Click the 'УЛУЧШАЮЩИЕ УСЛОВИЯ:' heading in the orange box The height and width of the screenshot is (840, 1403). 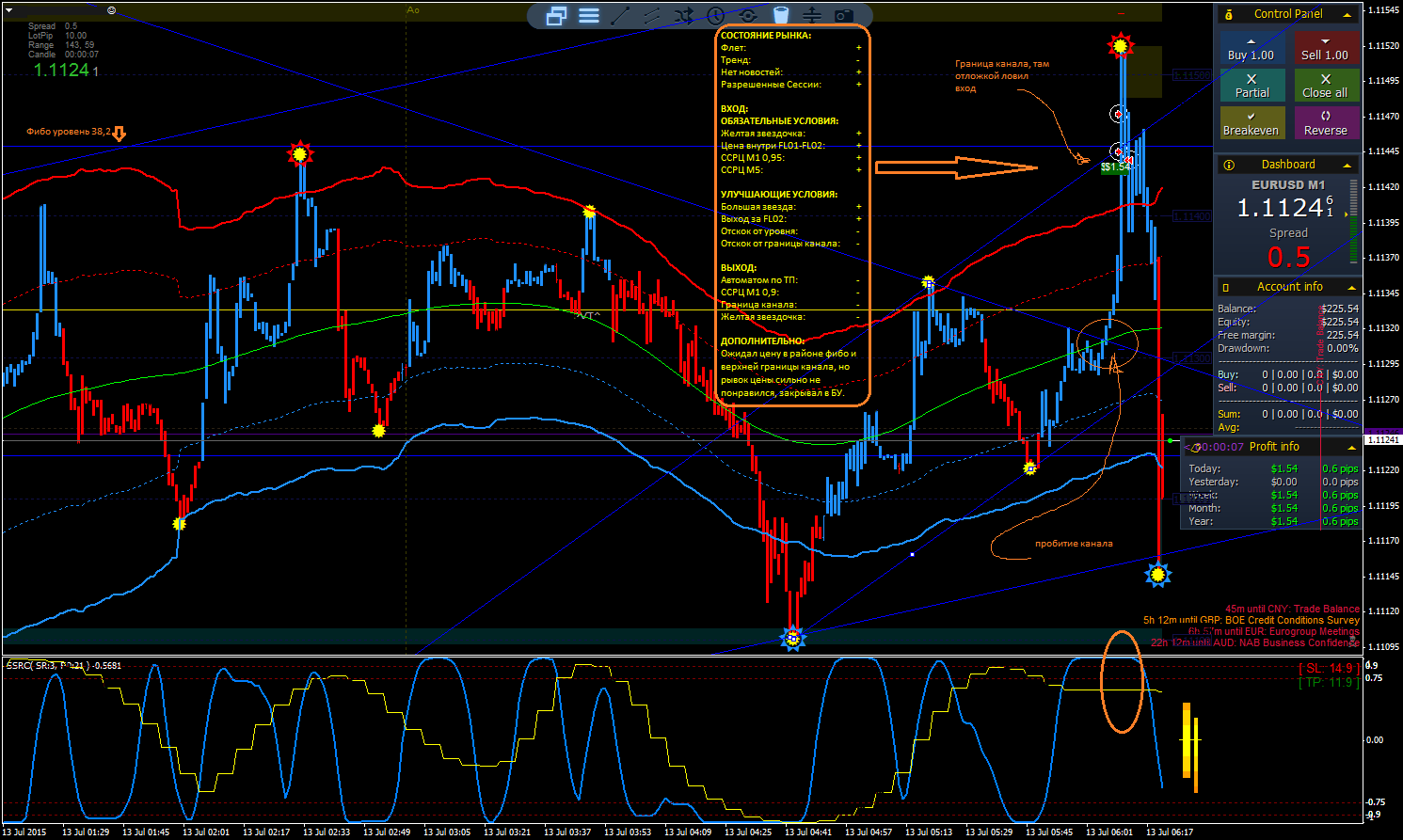coord(779,195)
